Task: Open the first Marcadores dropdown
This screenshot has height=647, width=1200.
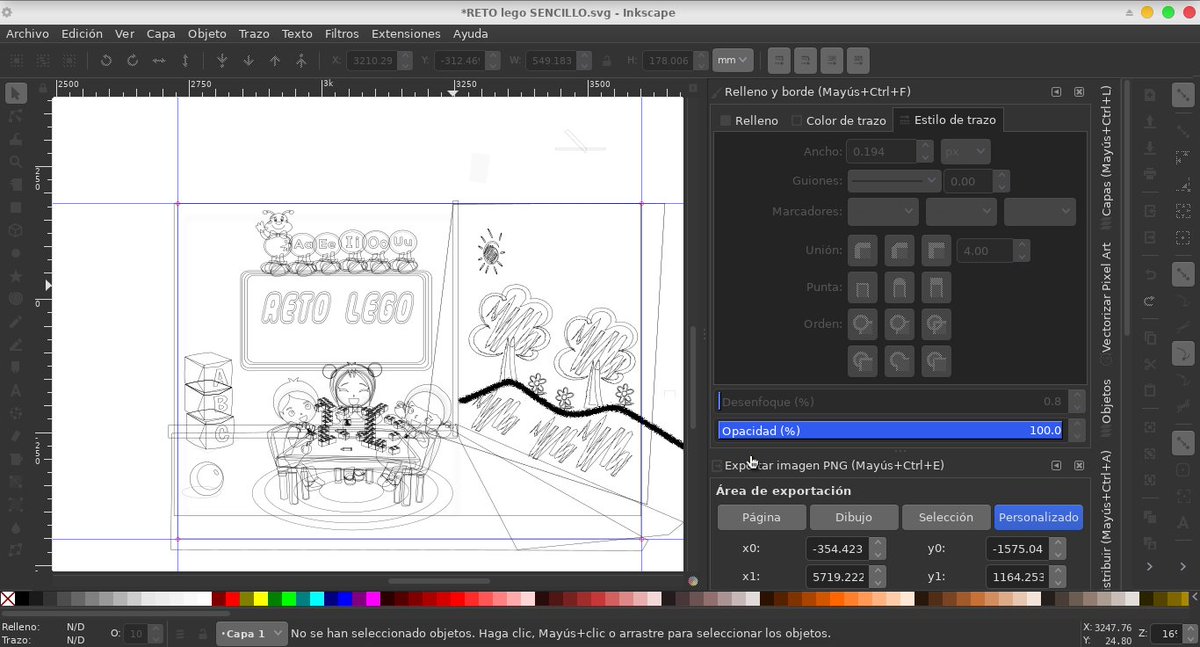Action: 883,212
